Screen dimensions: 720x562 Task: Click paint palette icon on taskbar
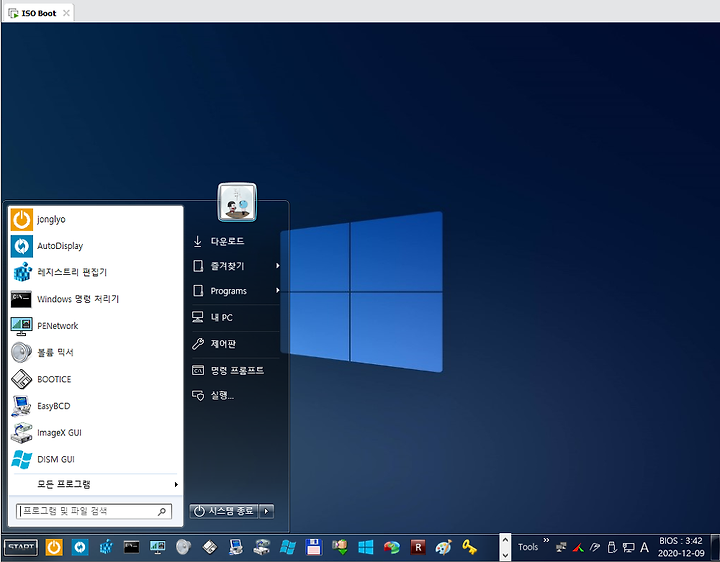[x=444, y=547]
